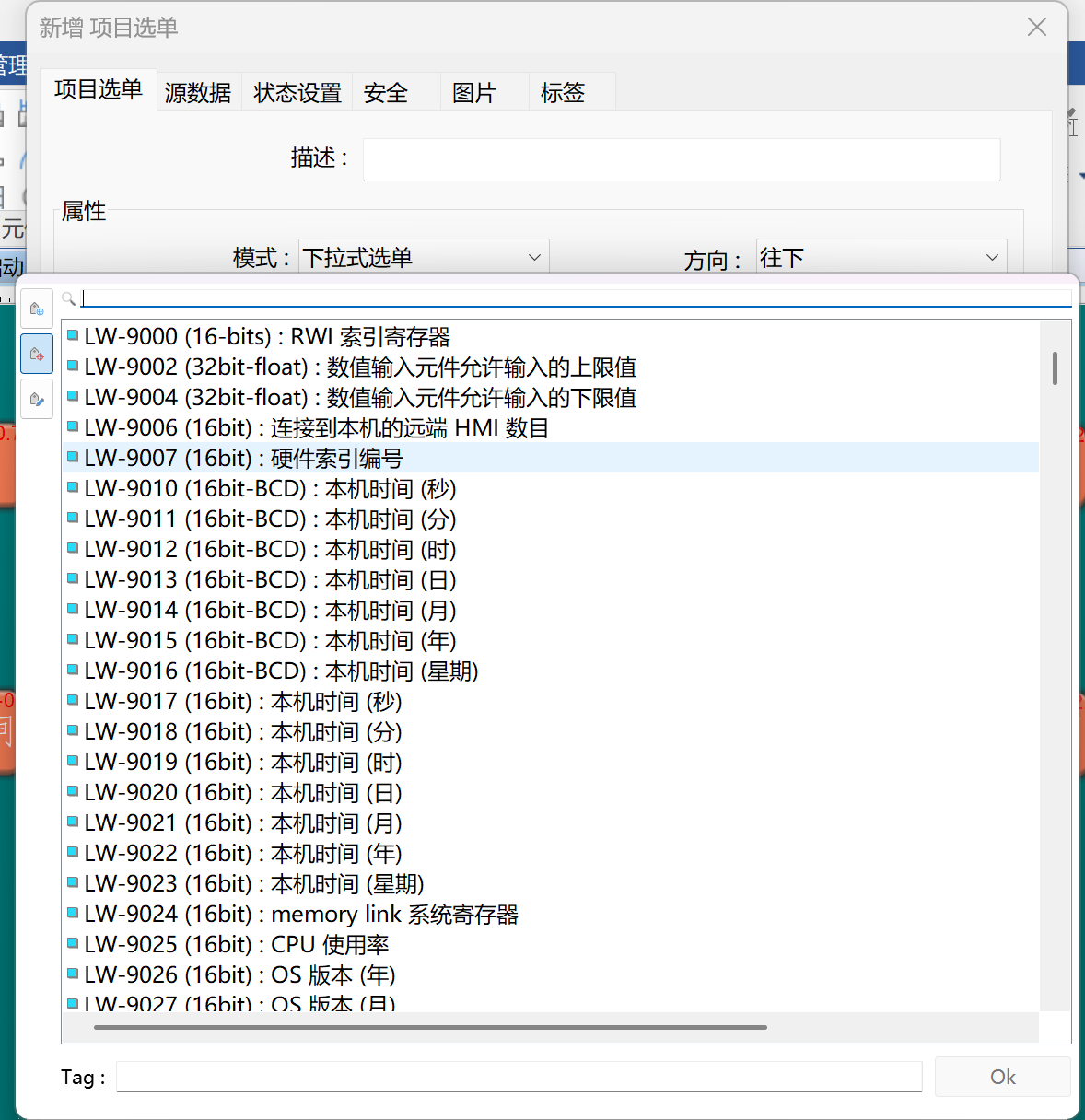Expand the 方向 dropdown showing 往下
The height and width of the screenshot is (1120, 1085).
click(881, 258)
